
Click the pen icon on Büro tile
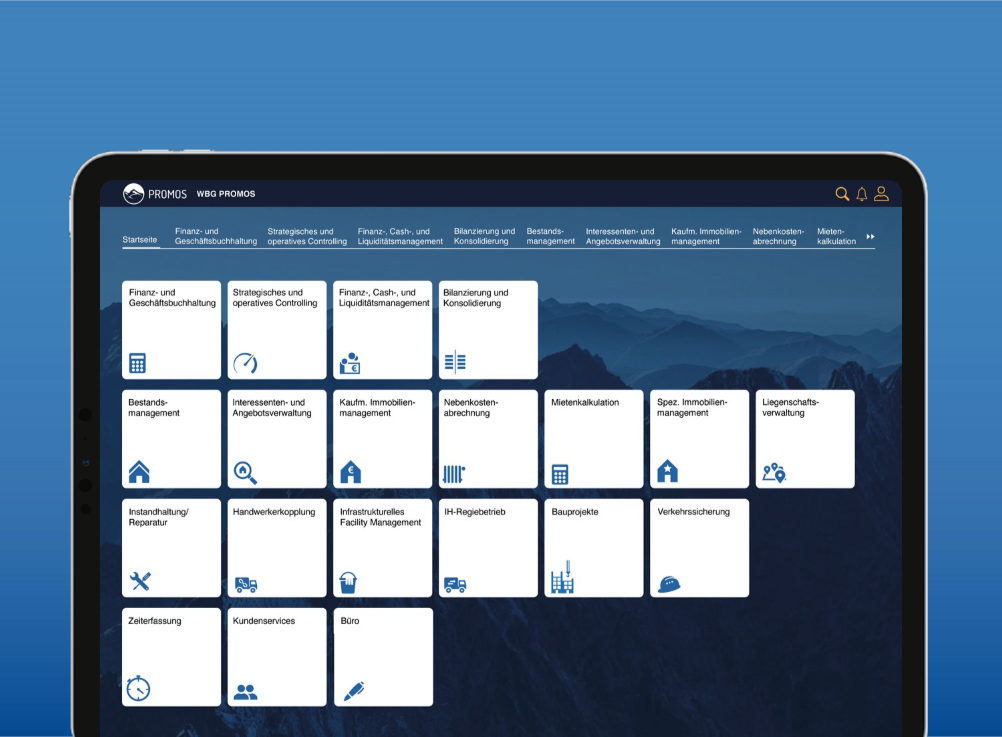pos(352,690)
